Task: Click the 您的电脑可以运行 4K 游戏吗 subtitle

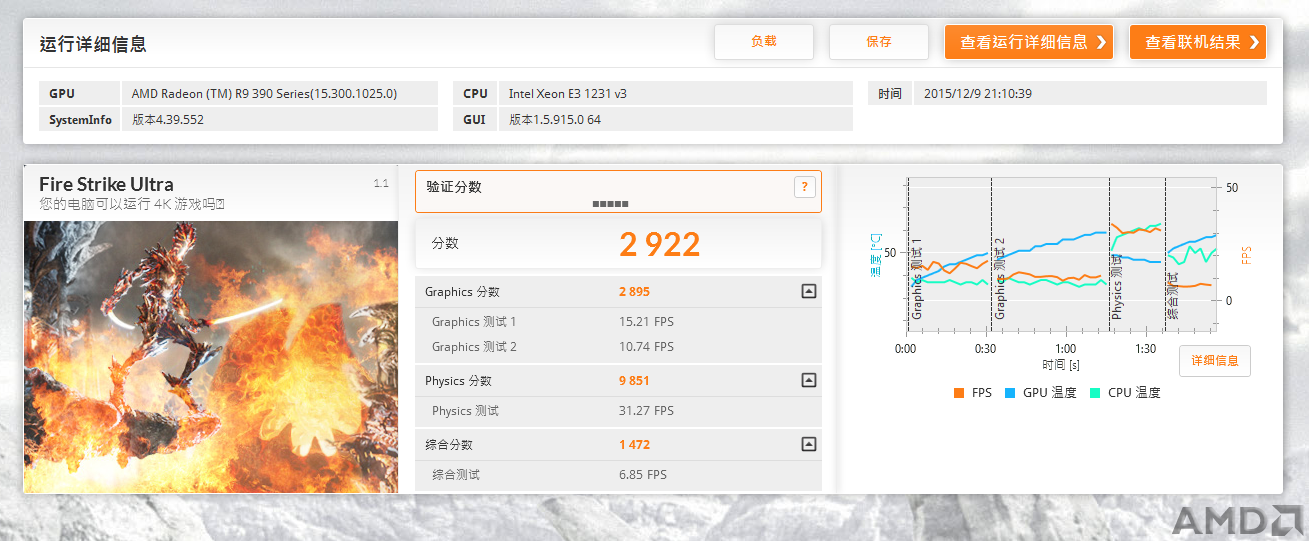Action: pos(131,204)
